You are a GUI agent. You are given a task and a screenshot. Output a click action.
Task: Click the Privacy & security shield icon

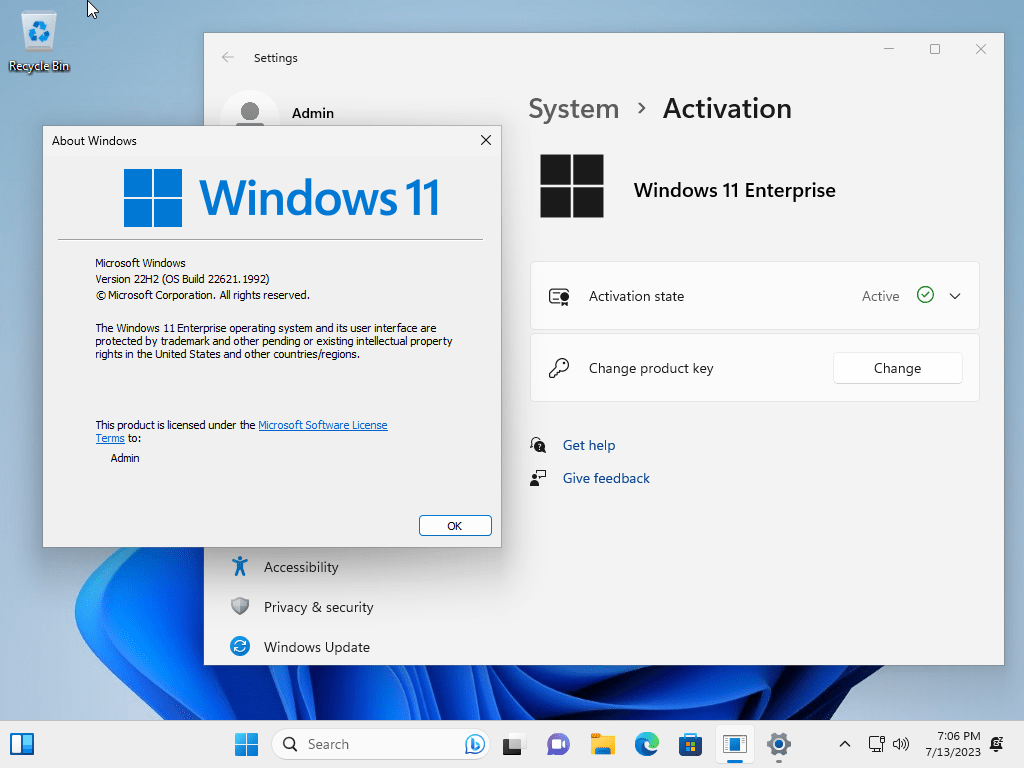point(240,606)
